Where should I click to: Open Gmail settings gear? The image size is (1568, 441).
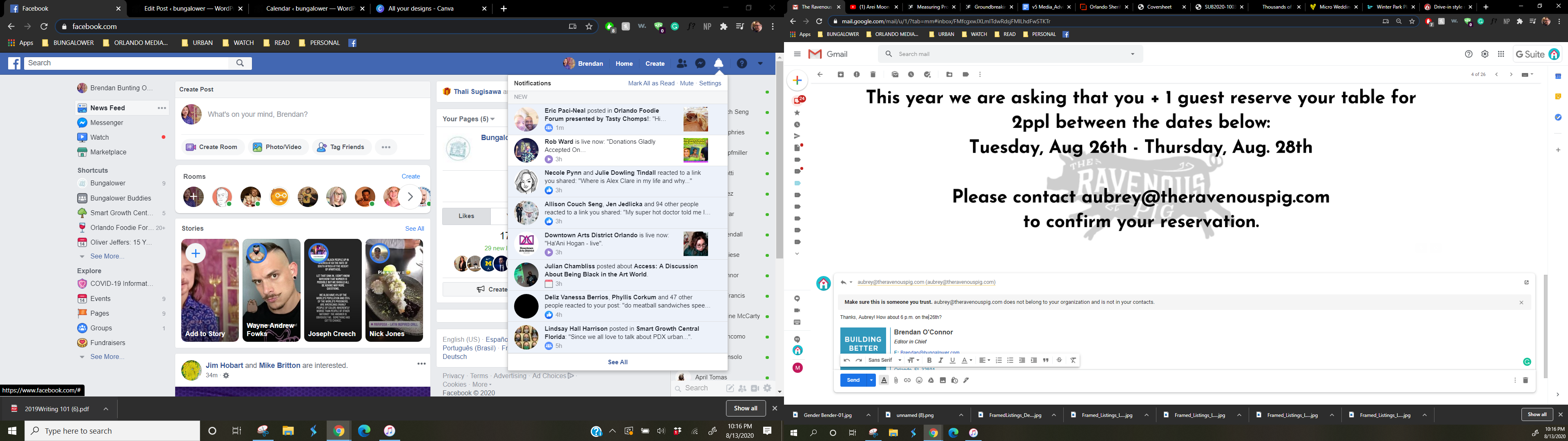pos(1485,54)
